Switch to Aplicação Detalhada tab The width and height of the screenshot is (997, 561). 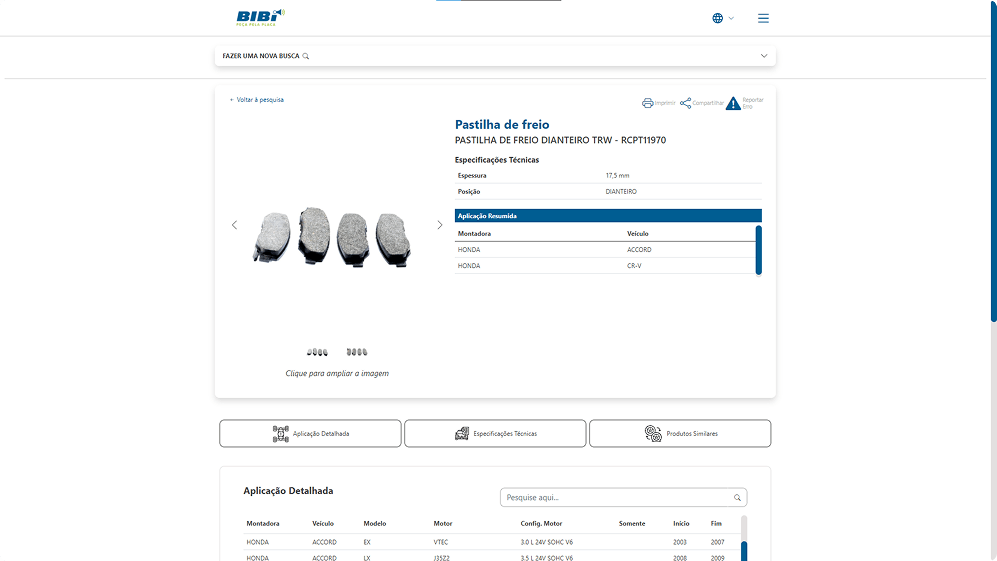coord(310,433)
